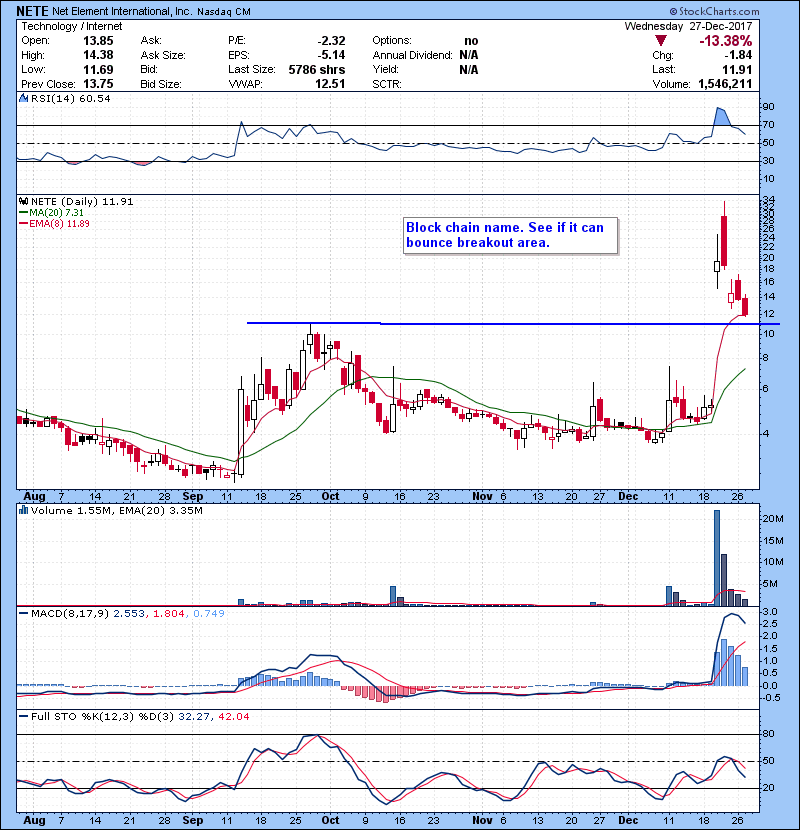This screenshot has width=800, height=830.
Task: Click the Options value no
Action: (471, 41)
